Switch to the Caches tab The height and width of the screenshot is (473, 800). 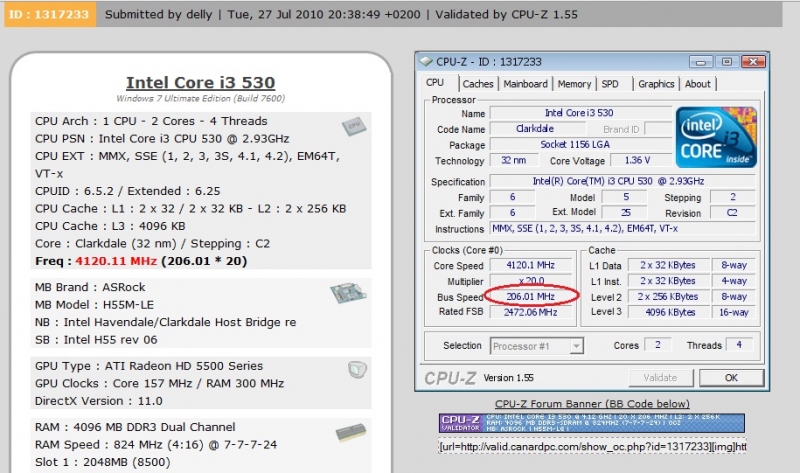[x=478, y=84]
